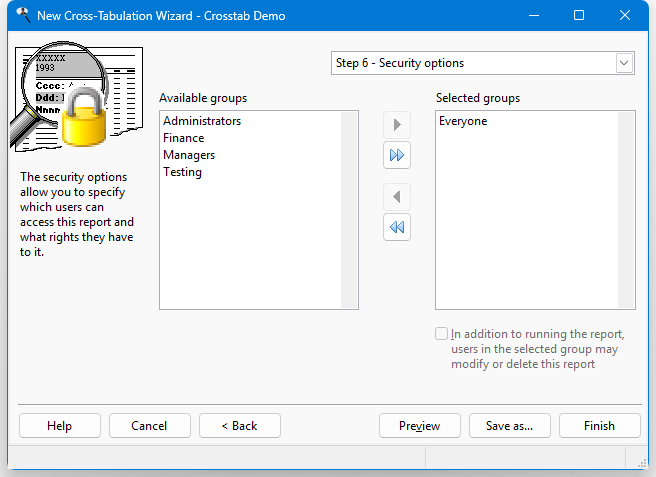Select Administrators in Available groups
Viewport: 656px width, 477px height.
[202, 121]
